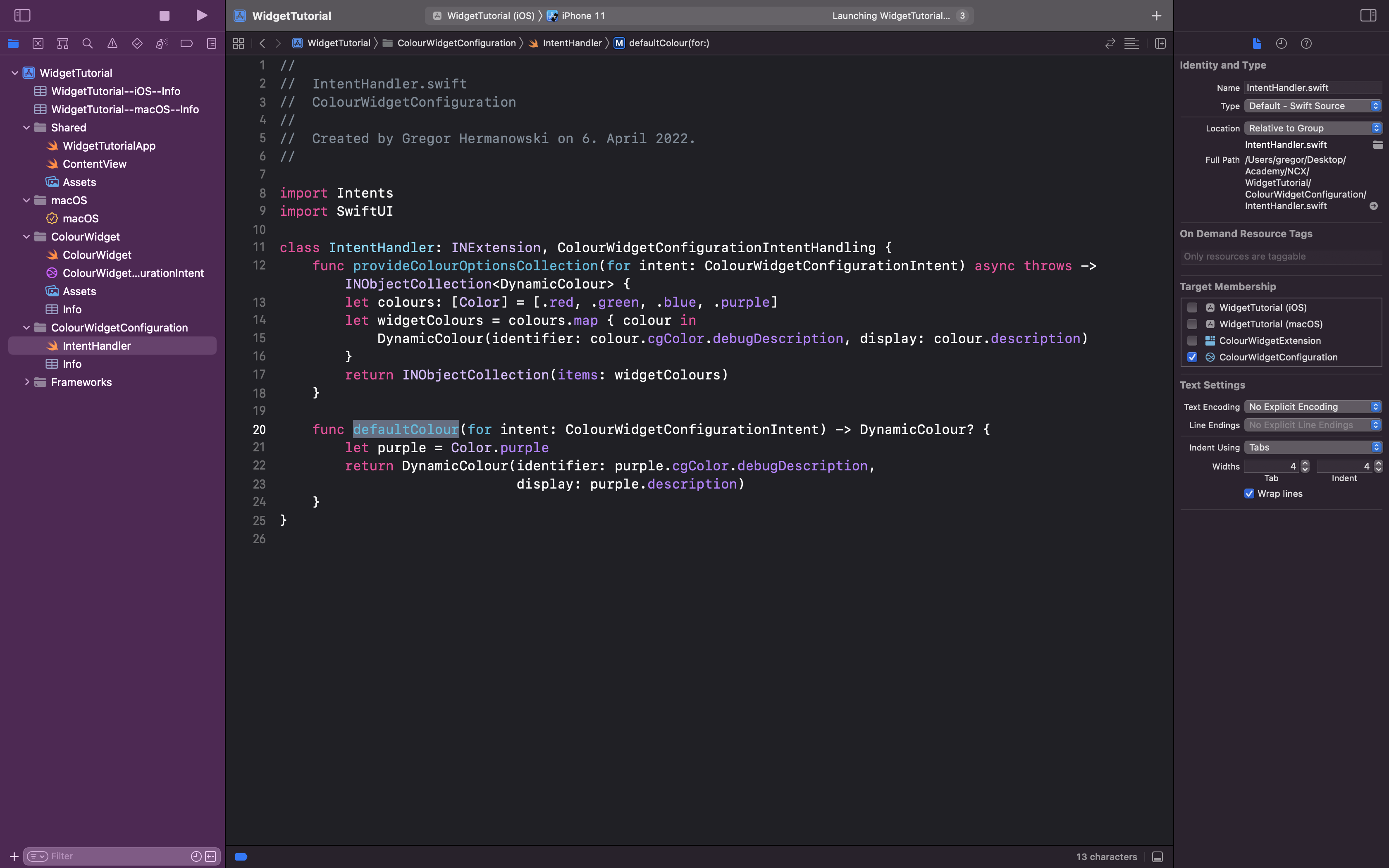
Task: Click the Run/Play button in toolbar
Action: (x=201, y=15)
